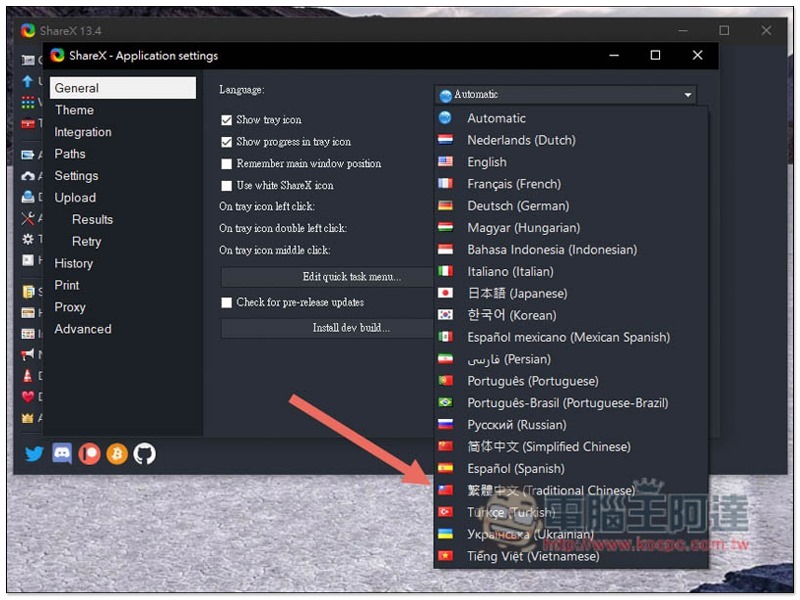800x600 pixels.
Task: Pick Русский (Russian) language
Action: click(x=571, y=426)
